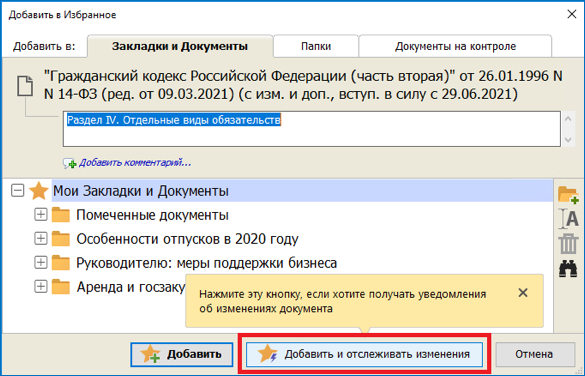Click the orange star beside Мои Закладки и Документы
Image resolution: width=585 pixels, height=376 pixels.
(39, 191)
